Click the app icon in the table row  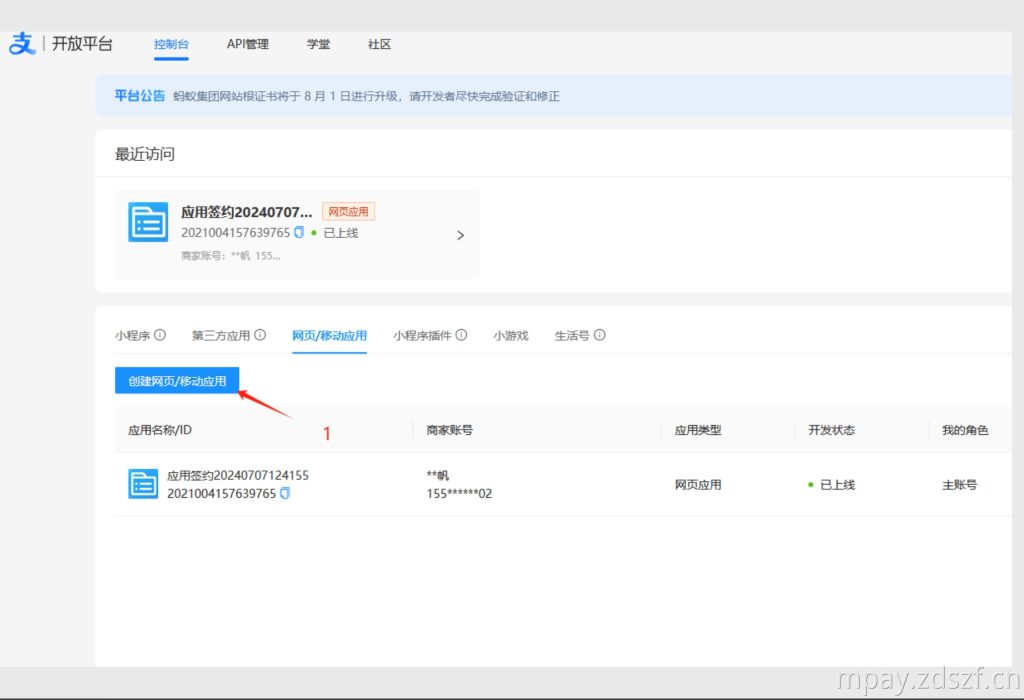[x=143, y=484]
